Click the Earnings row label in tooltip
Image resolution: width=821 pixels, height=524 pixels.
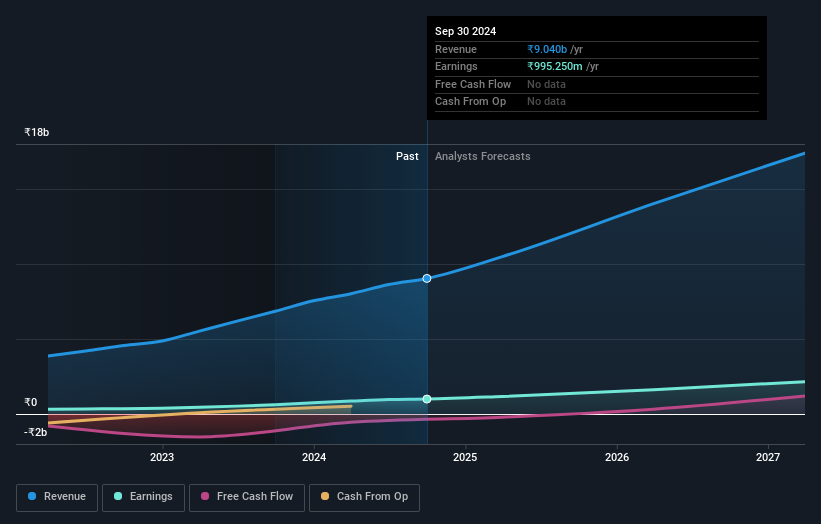pos(456,66)
